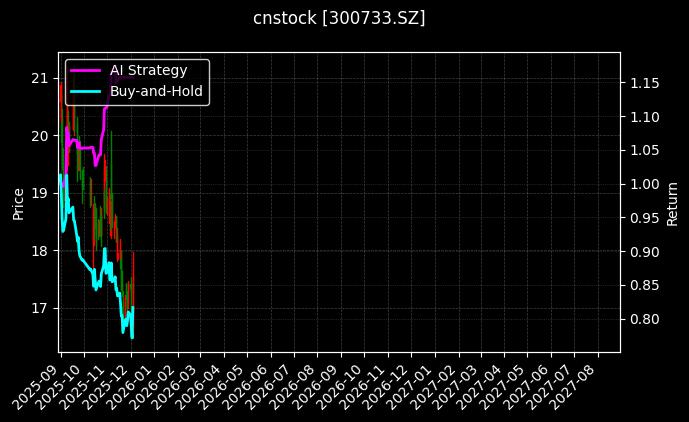This screenshot has width=689, height=422.
Task: Click the price tick value 17
Action: pos(39,308)
